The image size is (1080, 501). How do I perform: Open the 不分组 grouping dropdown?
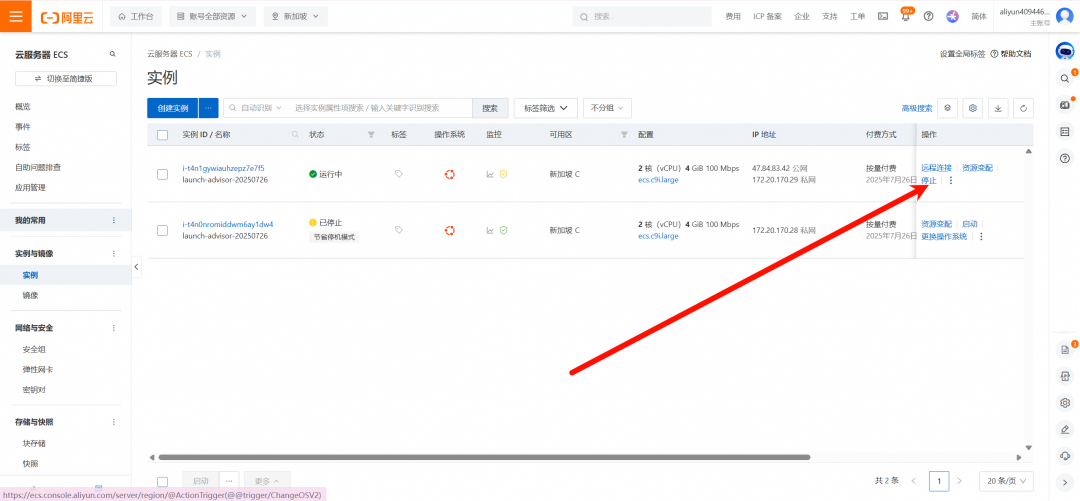tap(608, 108)
